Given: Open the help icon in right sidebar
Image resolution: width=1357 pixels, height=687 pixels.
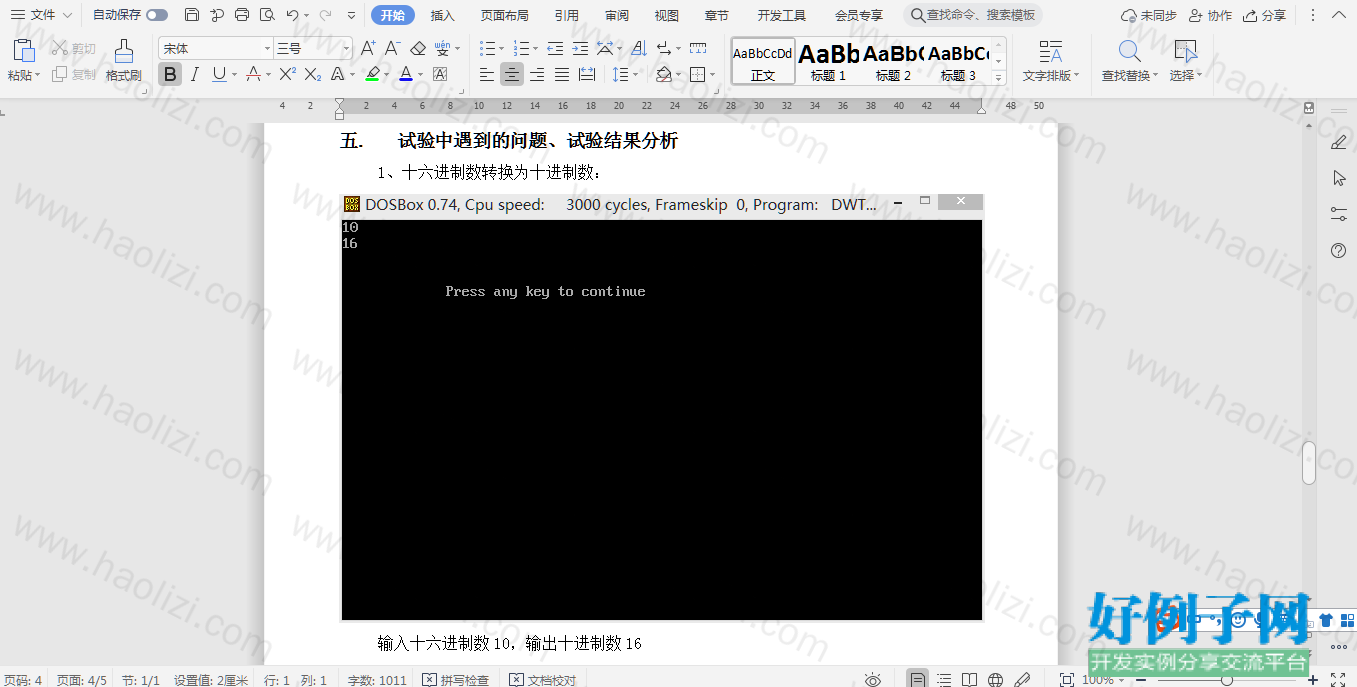Looking at the screenshot, I should click(1339, 250).
